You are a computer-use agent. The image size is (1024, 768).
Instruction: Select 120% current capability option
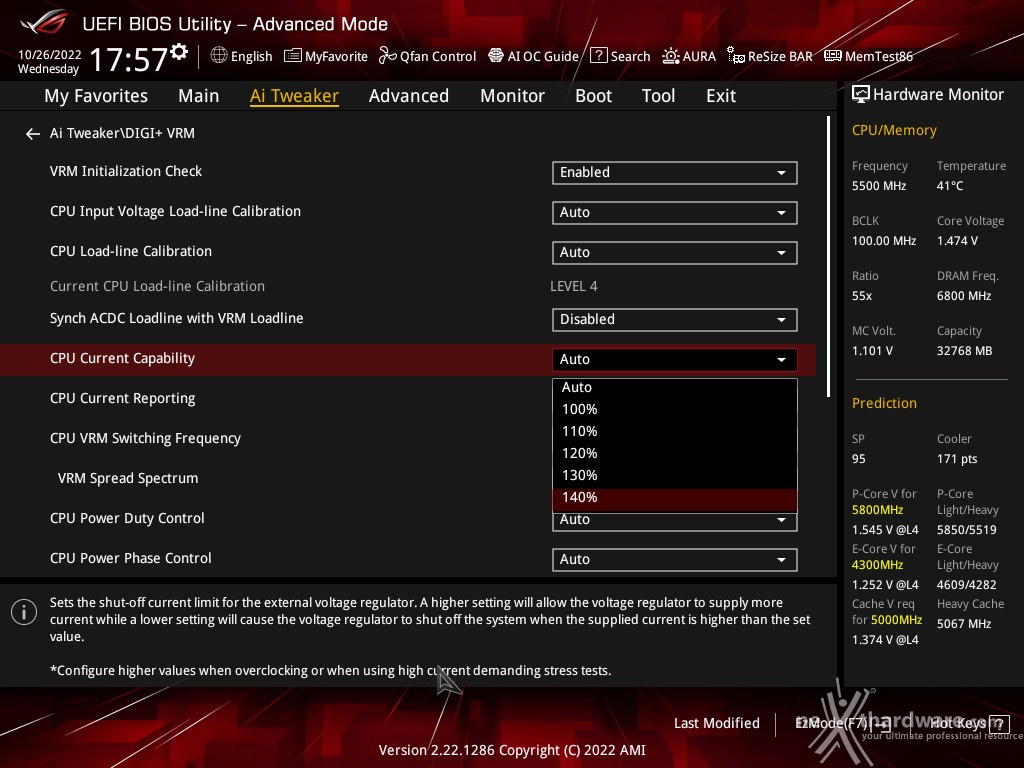pyautogui.click(x=675, y=453)
